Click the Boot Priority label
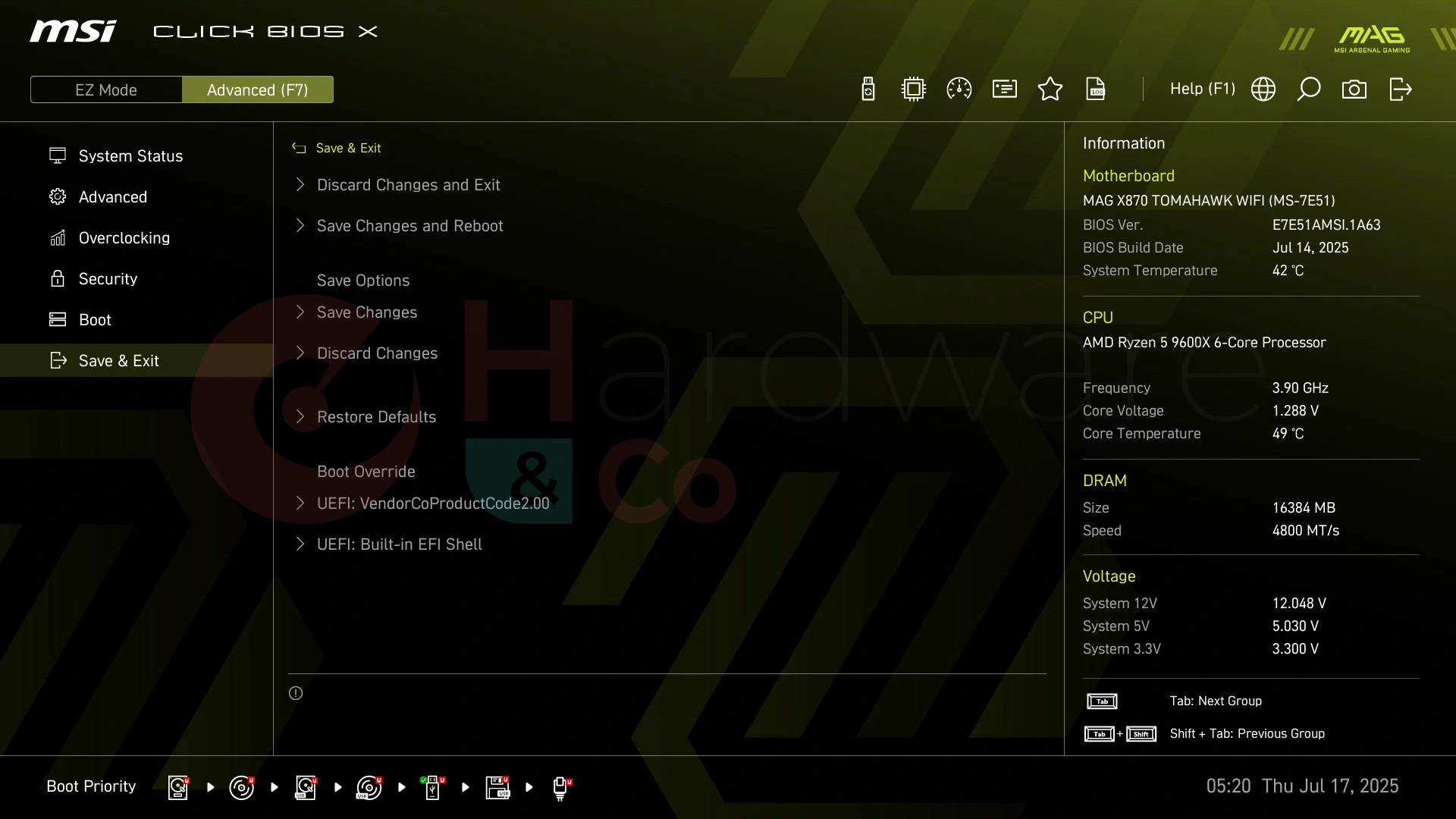Screen dimensions: 1456x819 click(91, 786)
